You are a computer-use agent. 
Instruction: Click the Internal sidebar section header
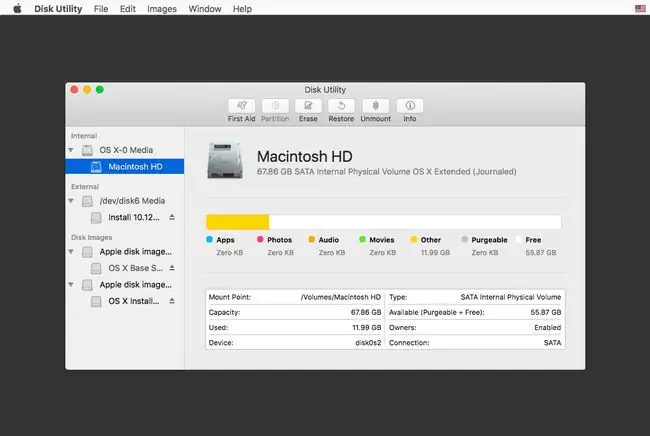point(84,136)
